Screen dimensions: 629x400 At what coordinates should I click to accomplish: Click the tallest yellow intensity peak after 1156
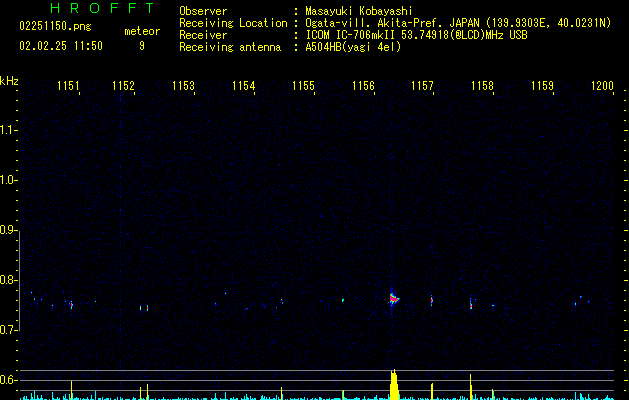click(394, 384)
